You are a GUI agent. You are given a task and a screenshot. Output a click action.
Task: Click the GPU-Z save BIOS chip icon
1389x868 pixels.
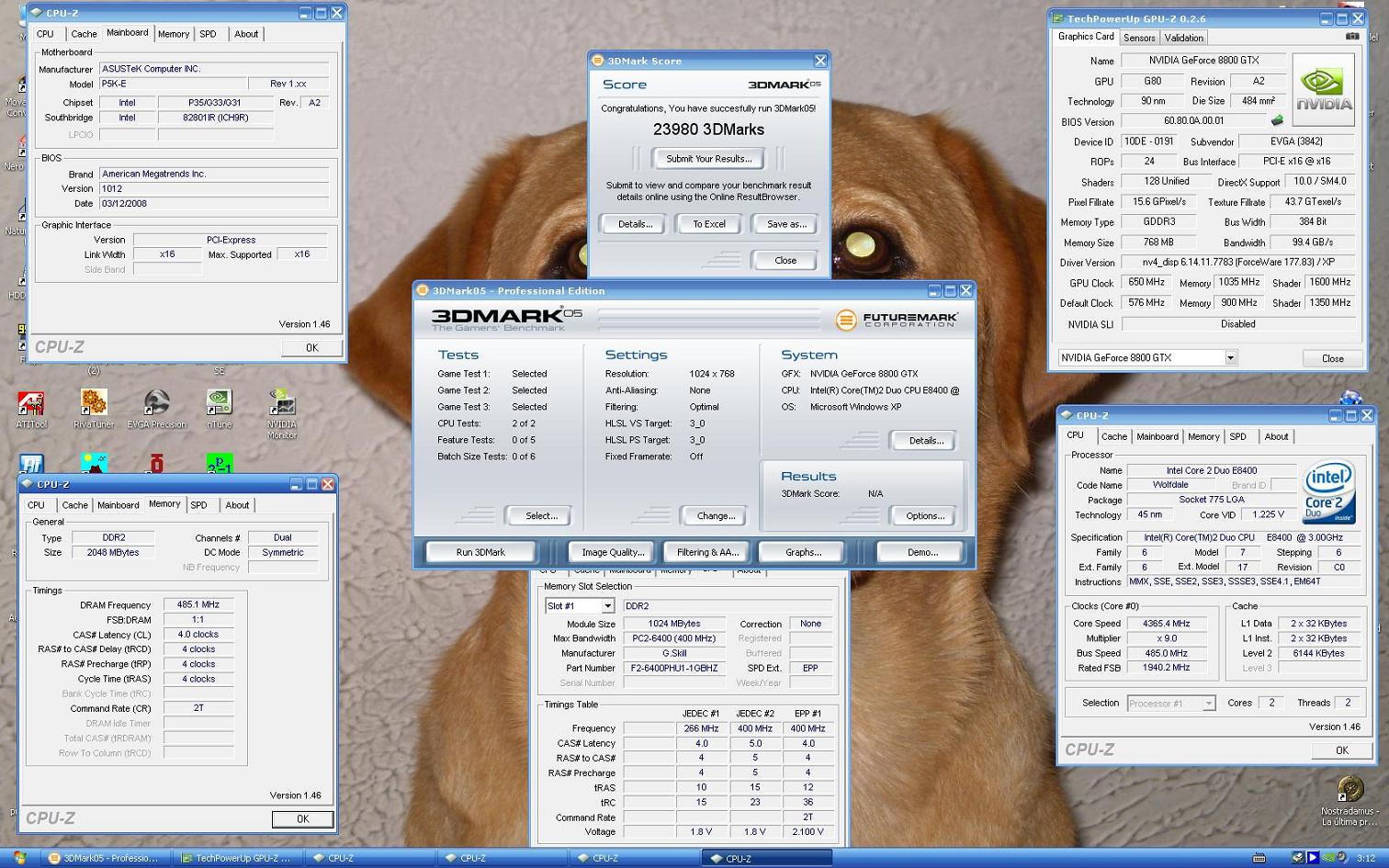(x=1277, y=120)
